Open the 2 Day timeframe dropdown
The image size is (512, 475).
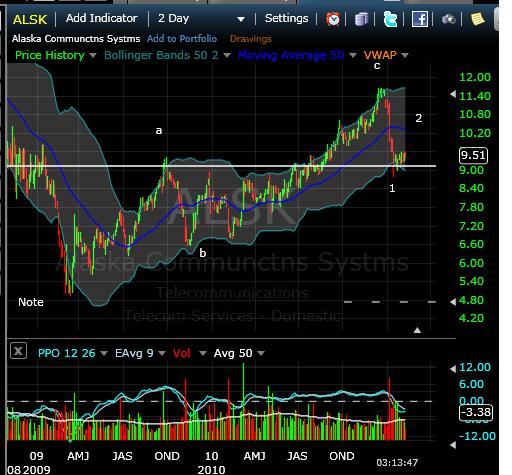[201, 19]
